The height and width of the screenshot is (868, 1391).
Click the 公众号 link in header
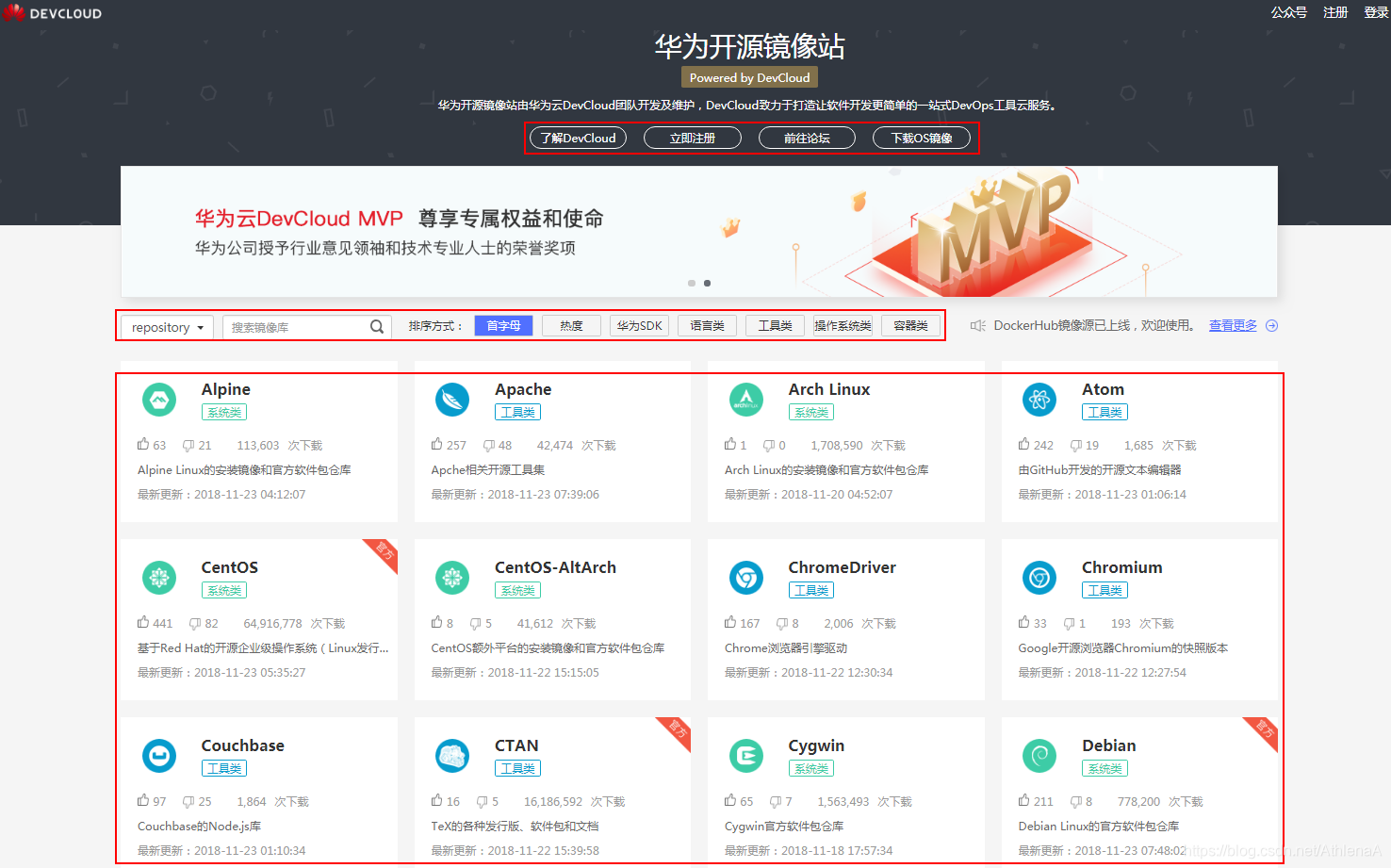click(1288, 12)
